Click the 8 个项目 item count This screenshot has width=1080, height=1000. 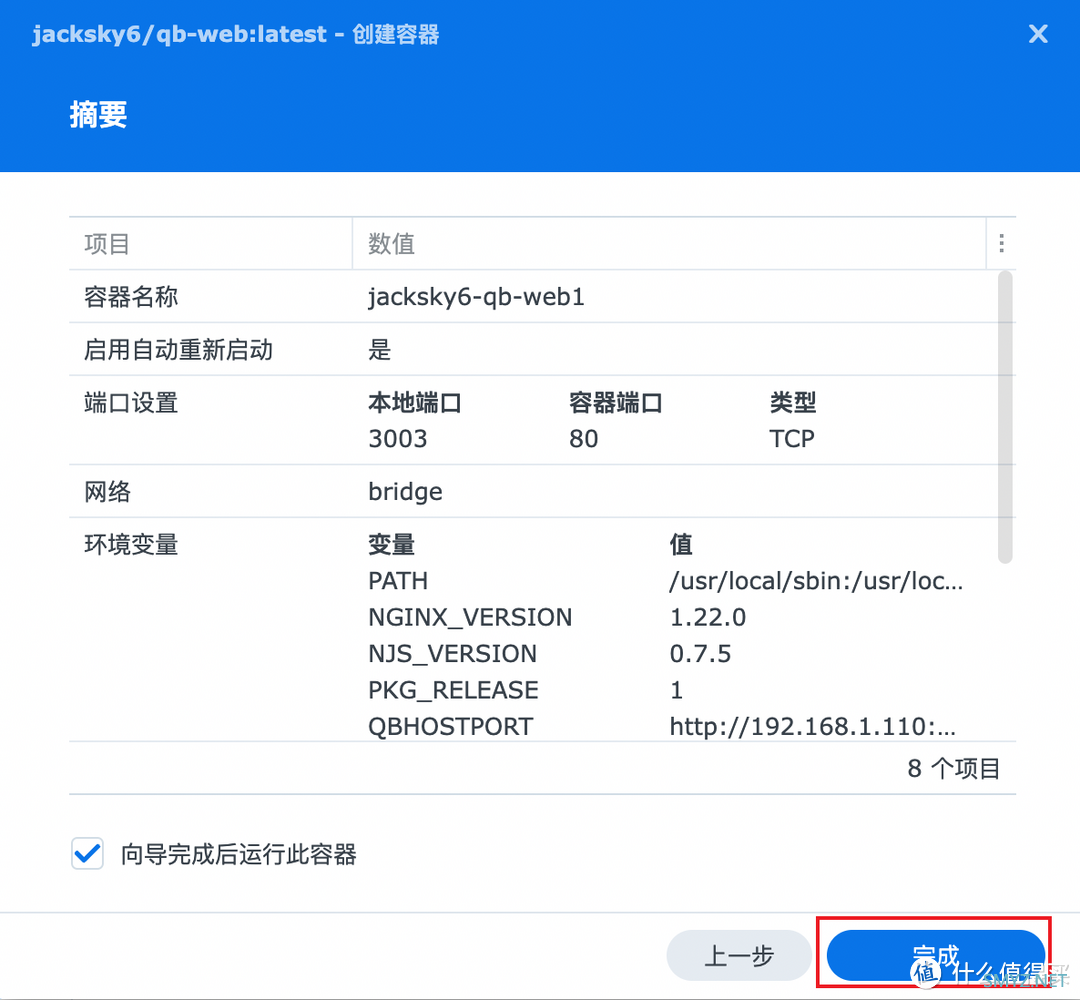[953, 768]
